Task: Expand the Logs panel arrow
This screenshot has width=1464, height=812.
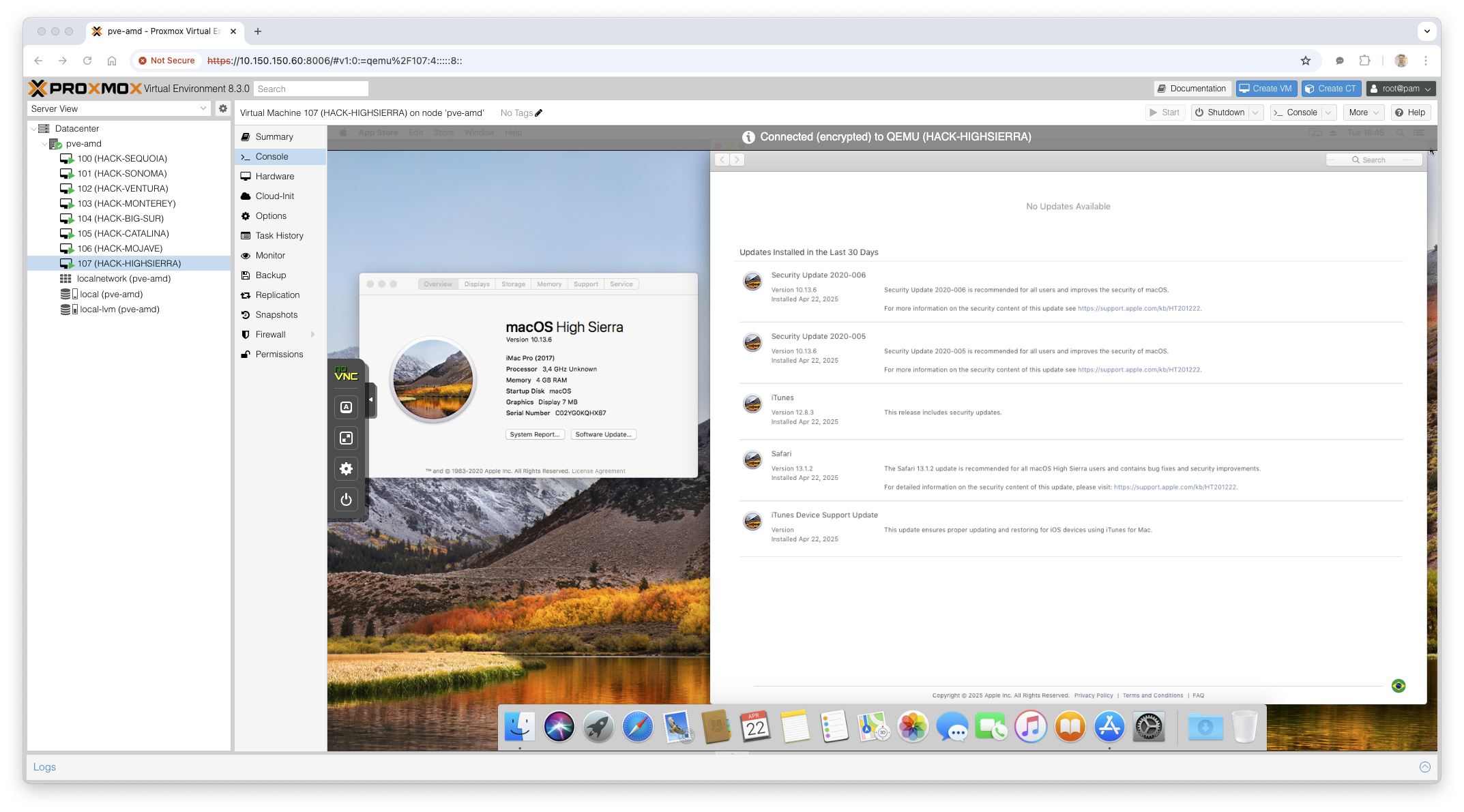Action: (1424, 767)
